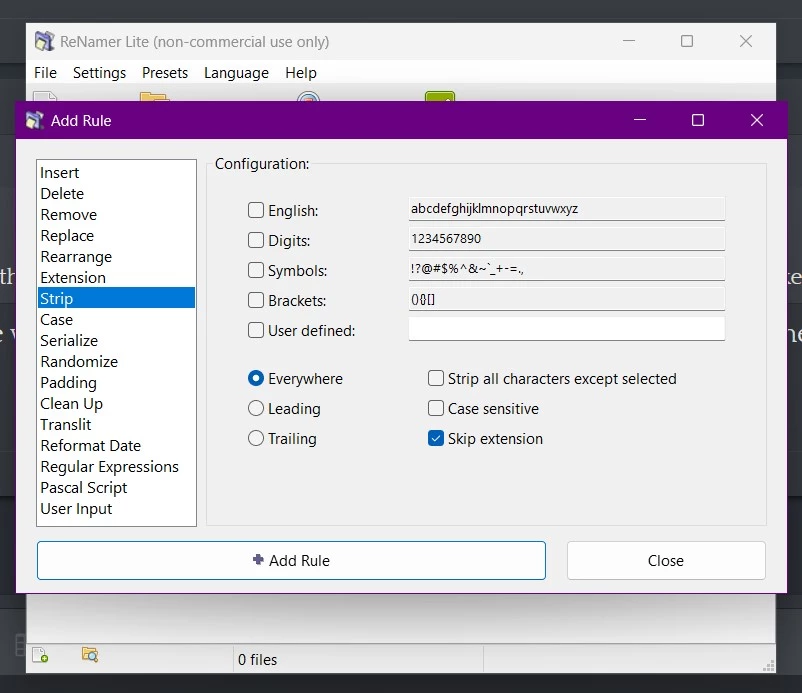Click the Digits text field

pyautogui.click(x=567, y=239)
